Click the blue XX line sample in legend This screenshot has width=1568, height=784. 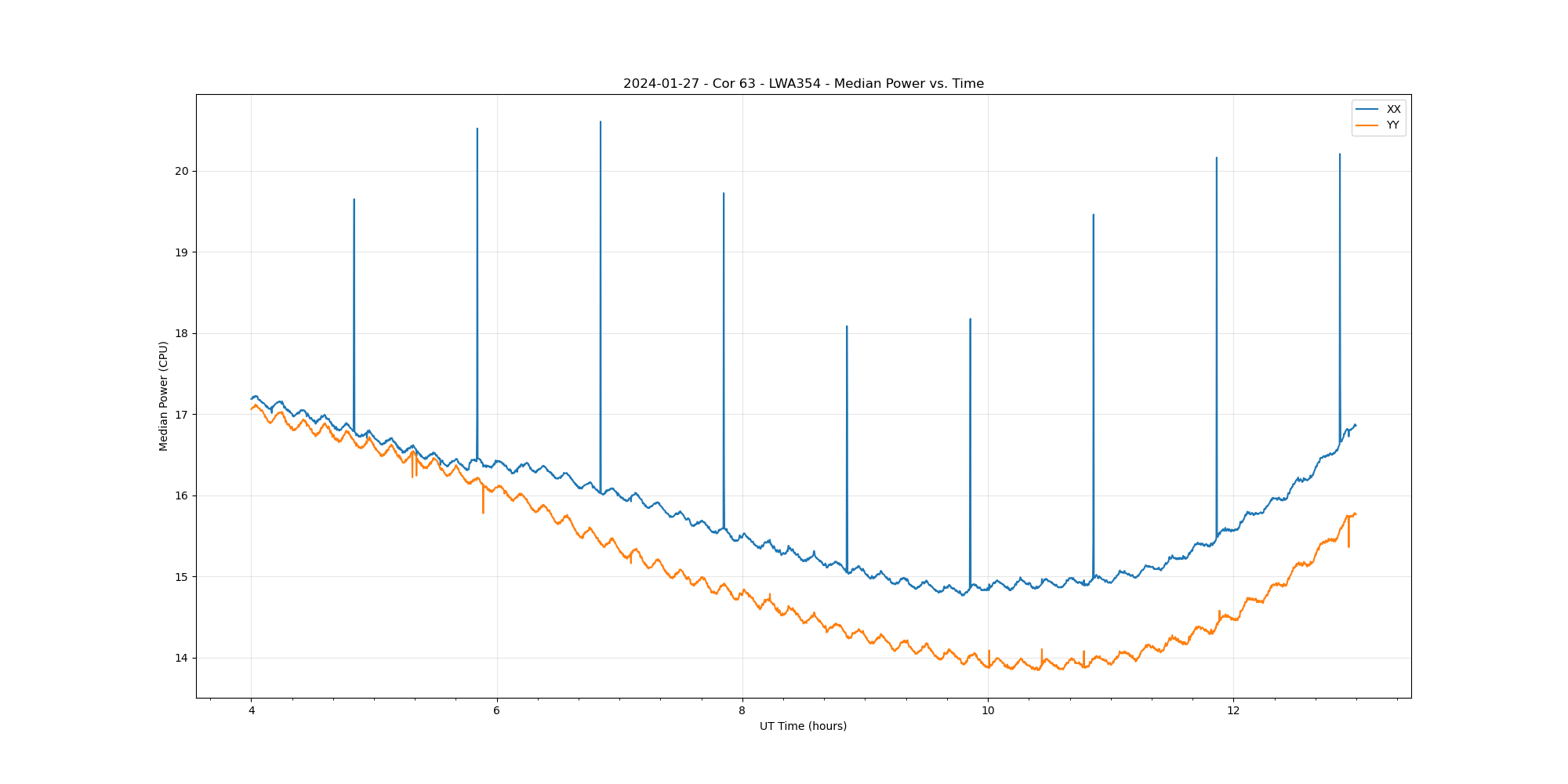[1367, 109]
